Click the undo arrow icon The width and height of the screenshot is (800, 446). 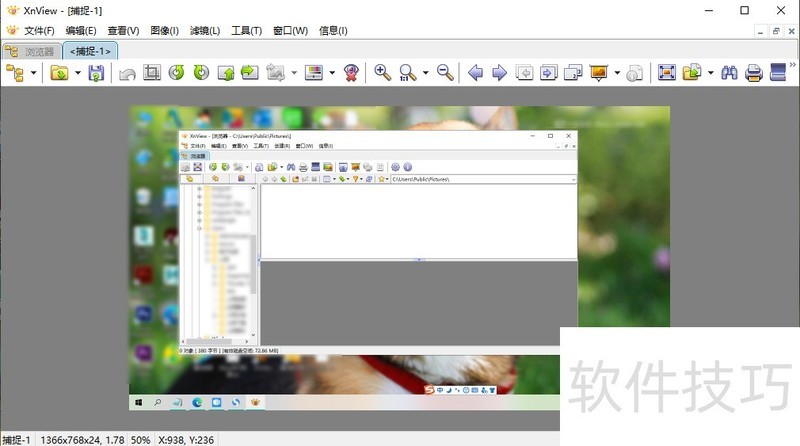coord(127,73)
